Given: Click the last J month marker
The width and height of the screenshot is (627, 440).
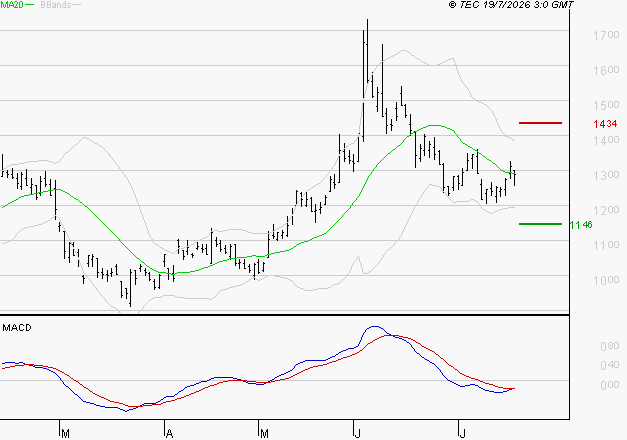Looking at the screenshot, I should pos(462,434).
